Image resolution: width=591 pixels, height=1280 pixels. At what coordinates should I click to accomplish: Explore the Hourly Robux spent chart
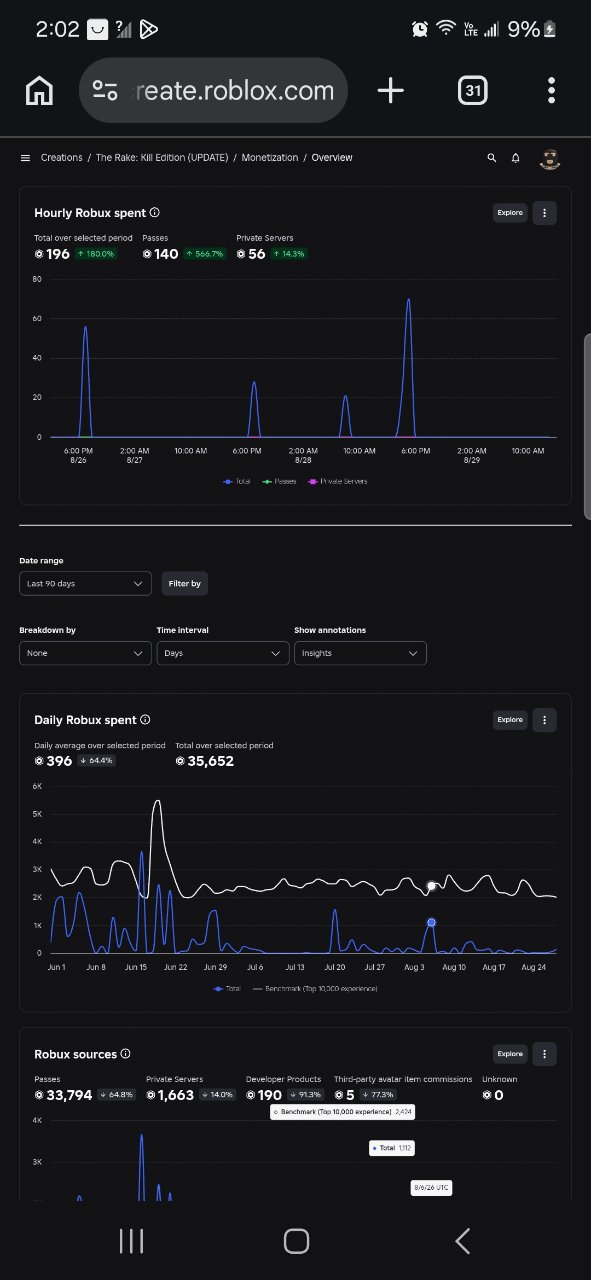click(x=510, y=213)
